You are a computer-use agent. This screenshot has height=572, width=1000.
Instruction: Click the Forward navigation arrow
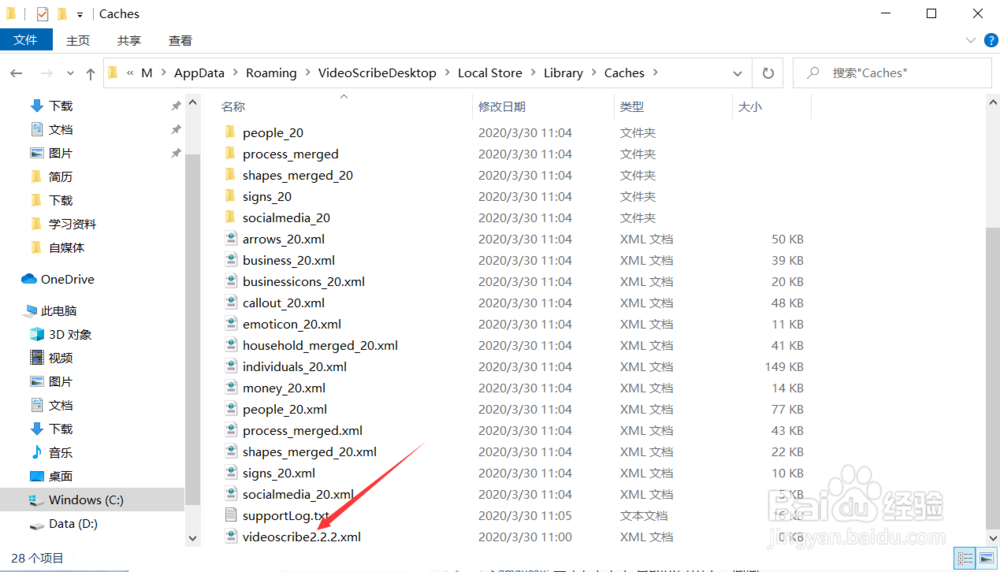click(x=47, y=73)
